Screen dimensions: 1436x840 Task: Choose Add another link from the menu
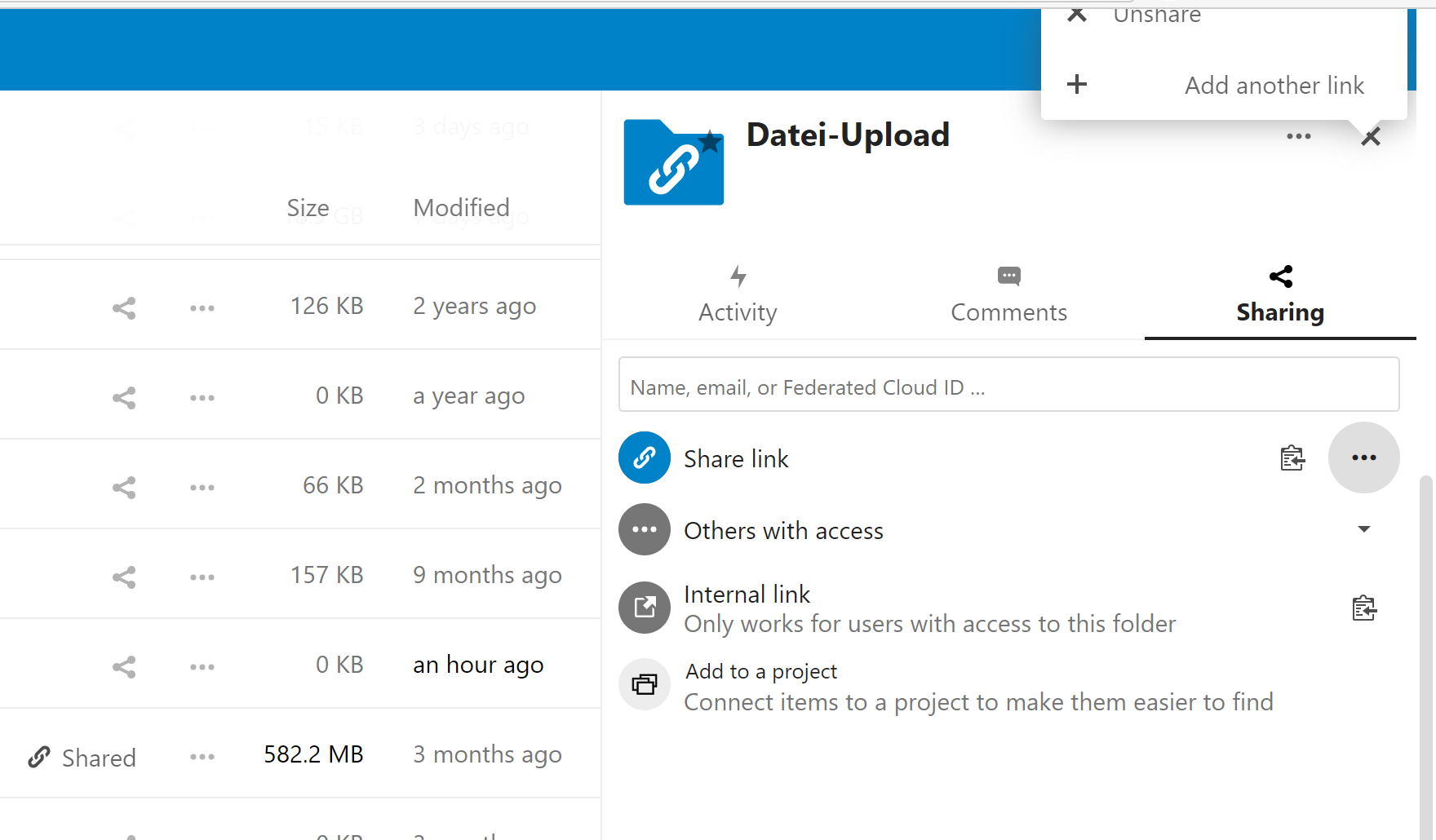(x=1224, y=85)
